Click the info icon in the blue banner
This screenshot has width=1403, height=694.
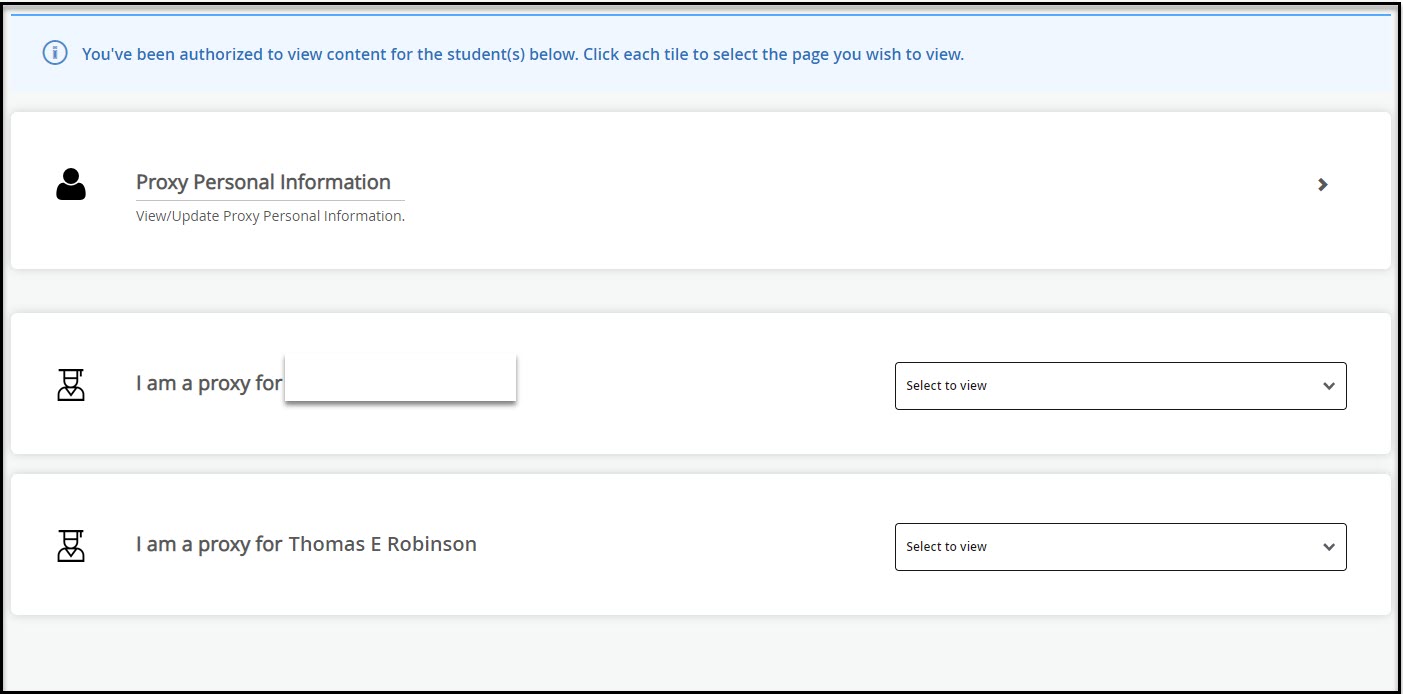55,54
